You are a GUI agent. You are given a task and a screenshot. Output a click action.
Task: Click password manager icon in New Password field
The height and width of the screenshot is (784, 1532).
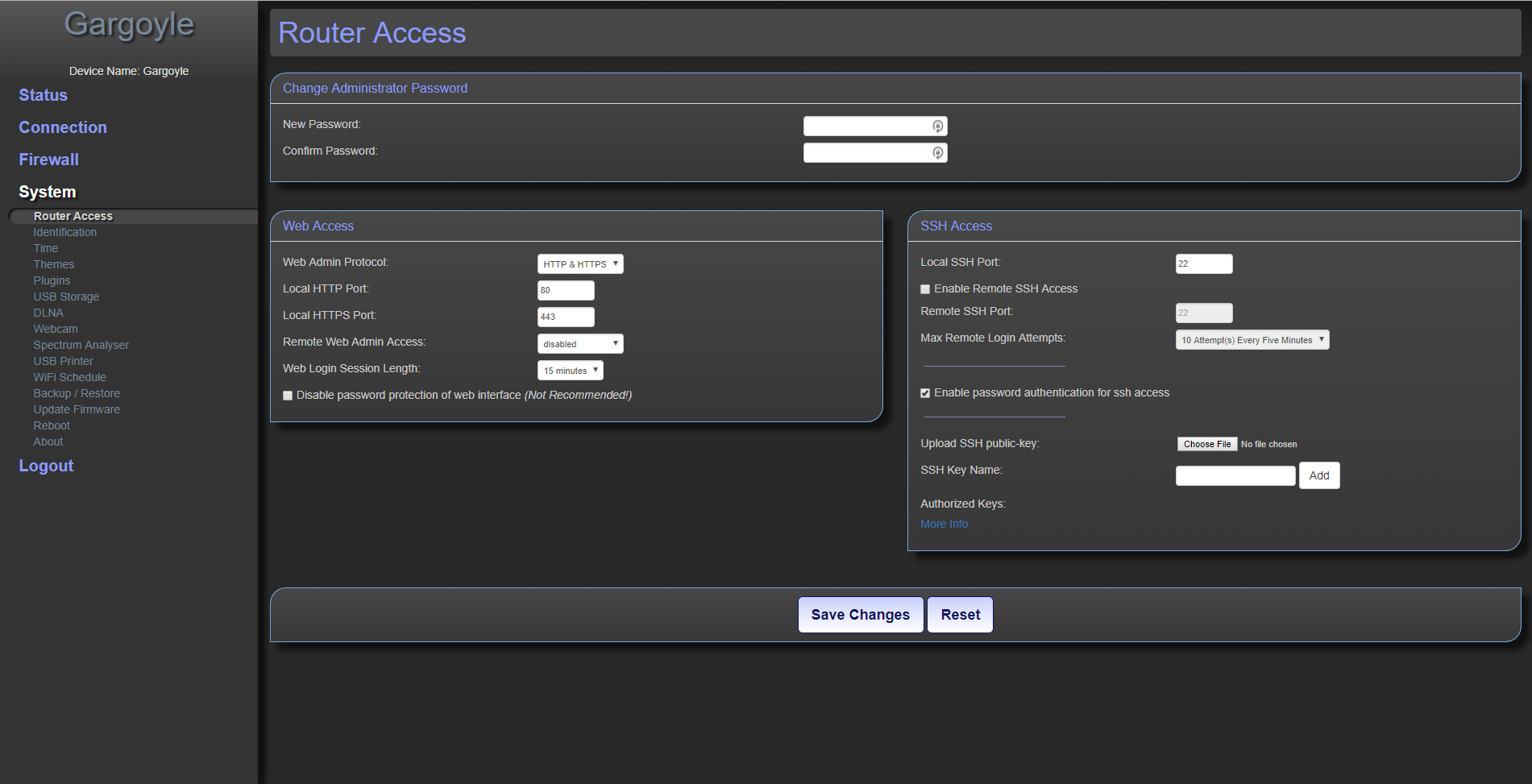pyautogui.click(x=937, y=127)
